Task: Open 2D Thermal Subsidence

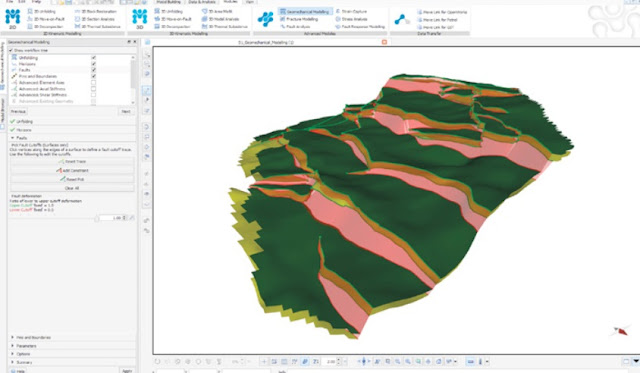Action: tap(98, 27)
